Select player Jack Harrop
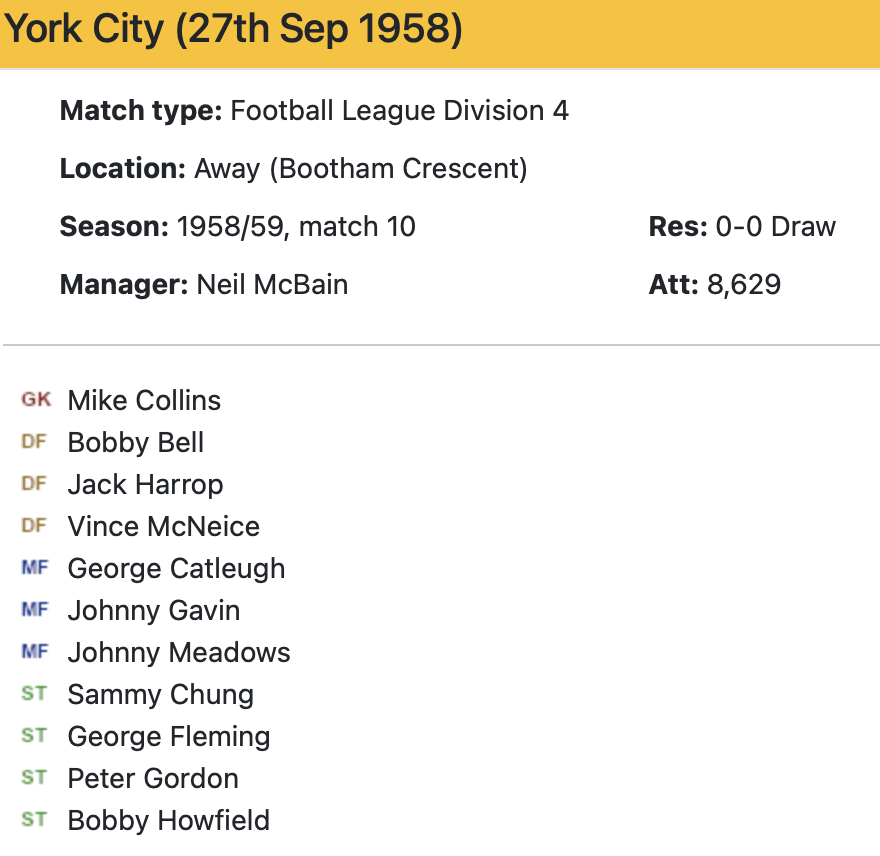Viewport: 880px width, 856px height. point(145,485)
